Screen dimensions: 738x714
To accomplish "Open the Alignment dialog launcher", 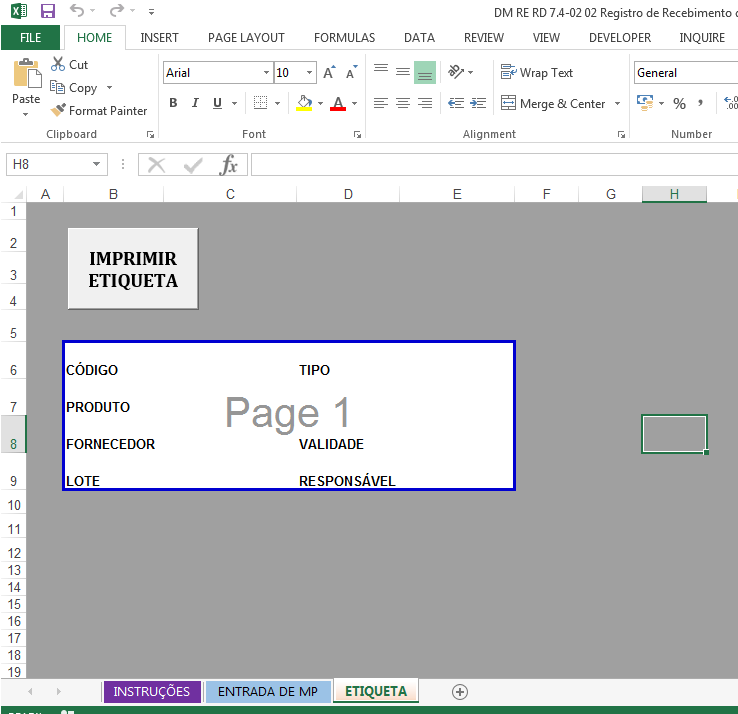I will coord(621,135).
